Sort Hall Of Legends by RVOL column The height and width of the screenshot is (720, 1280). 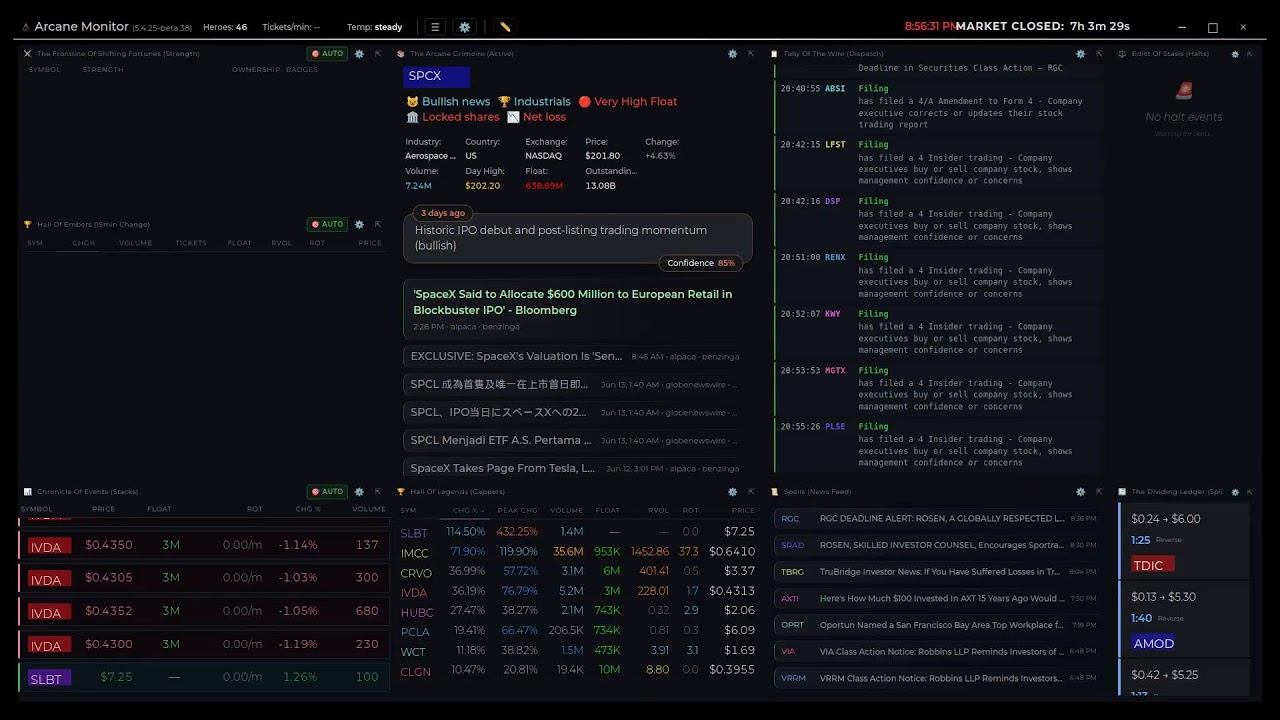point(658,510)
